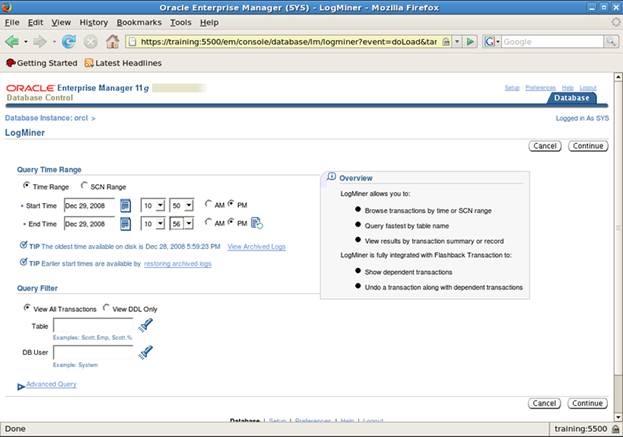Click into the Table filter field
The image size is (623, 437).
pyautogui.click(x=93, y=325)
